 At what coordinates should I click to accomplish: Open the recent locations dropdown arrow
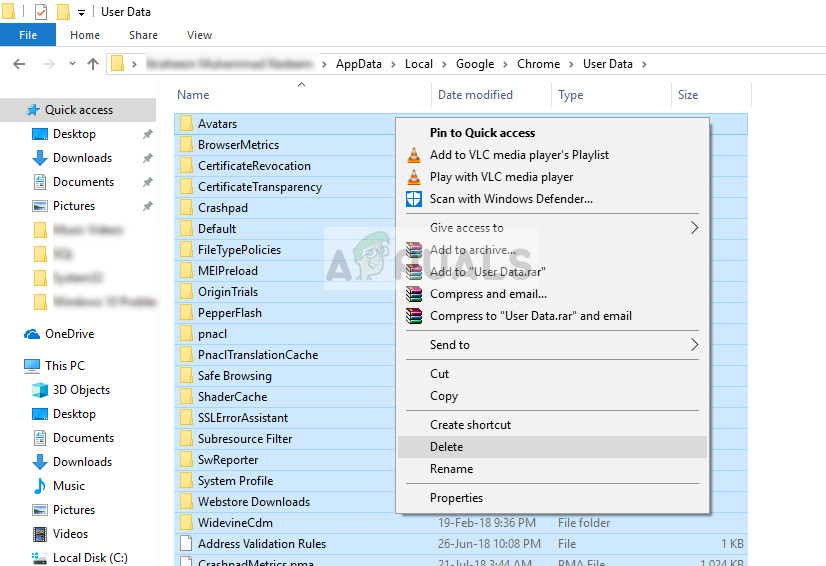(69, 64)
